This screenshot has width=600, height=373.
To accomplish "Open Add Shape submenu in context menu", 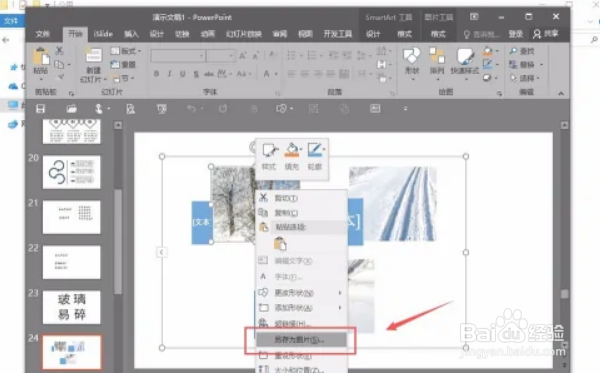I will pos(301,308).
